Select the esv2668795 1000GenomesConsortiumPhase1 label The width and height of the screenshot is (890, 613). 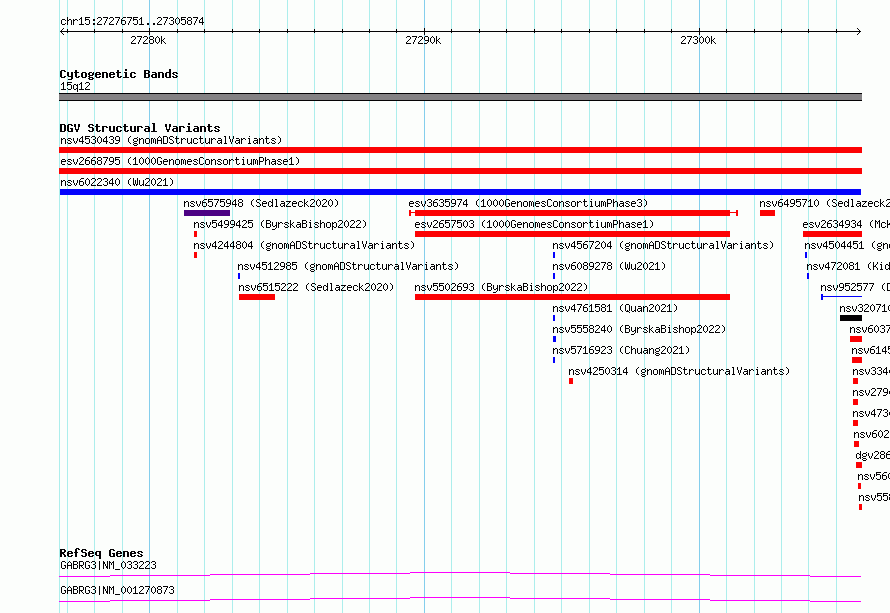coord(180,161)
